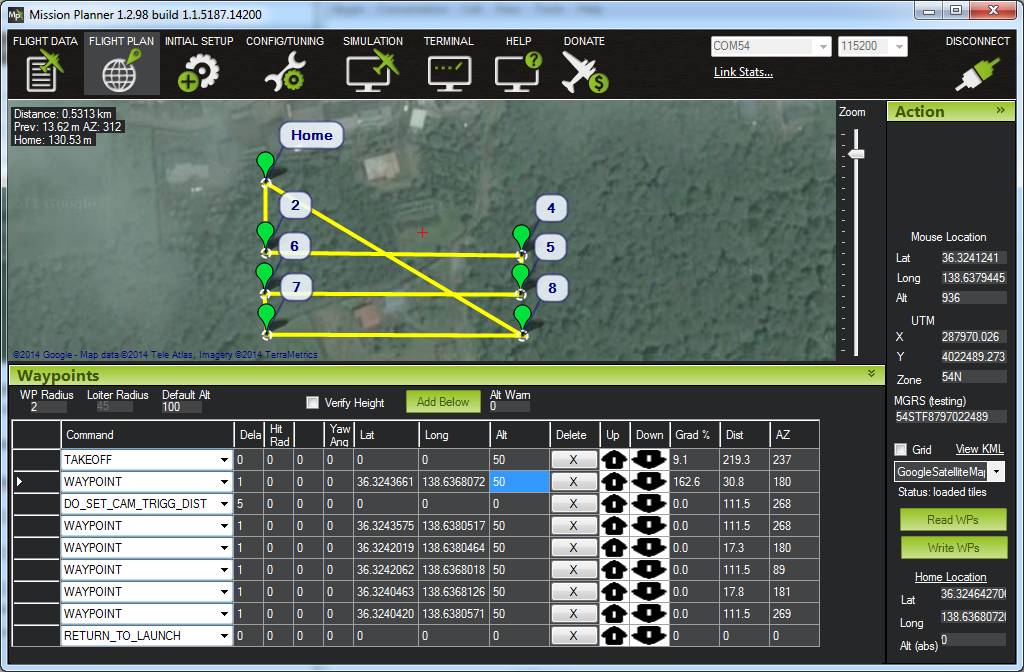Move the TAKEOFF row up with arrow
1024x672 pixels.
click(x=613, y=460)
